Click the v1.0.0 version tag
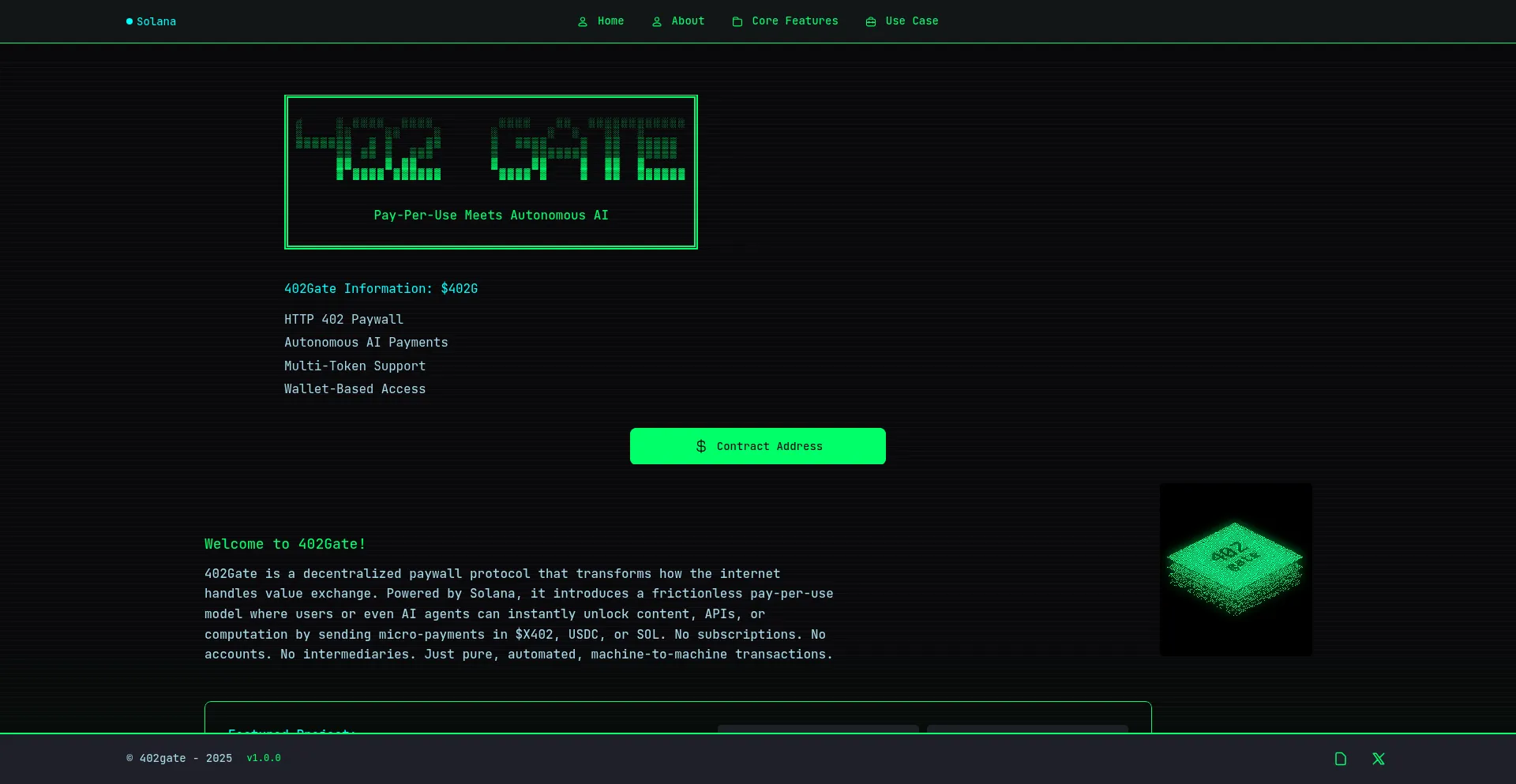This screenshot has height=784, width=1516. [x=264, y=758]
